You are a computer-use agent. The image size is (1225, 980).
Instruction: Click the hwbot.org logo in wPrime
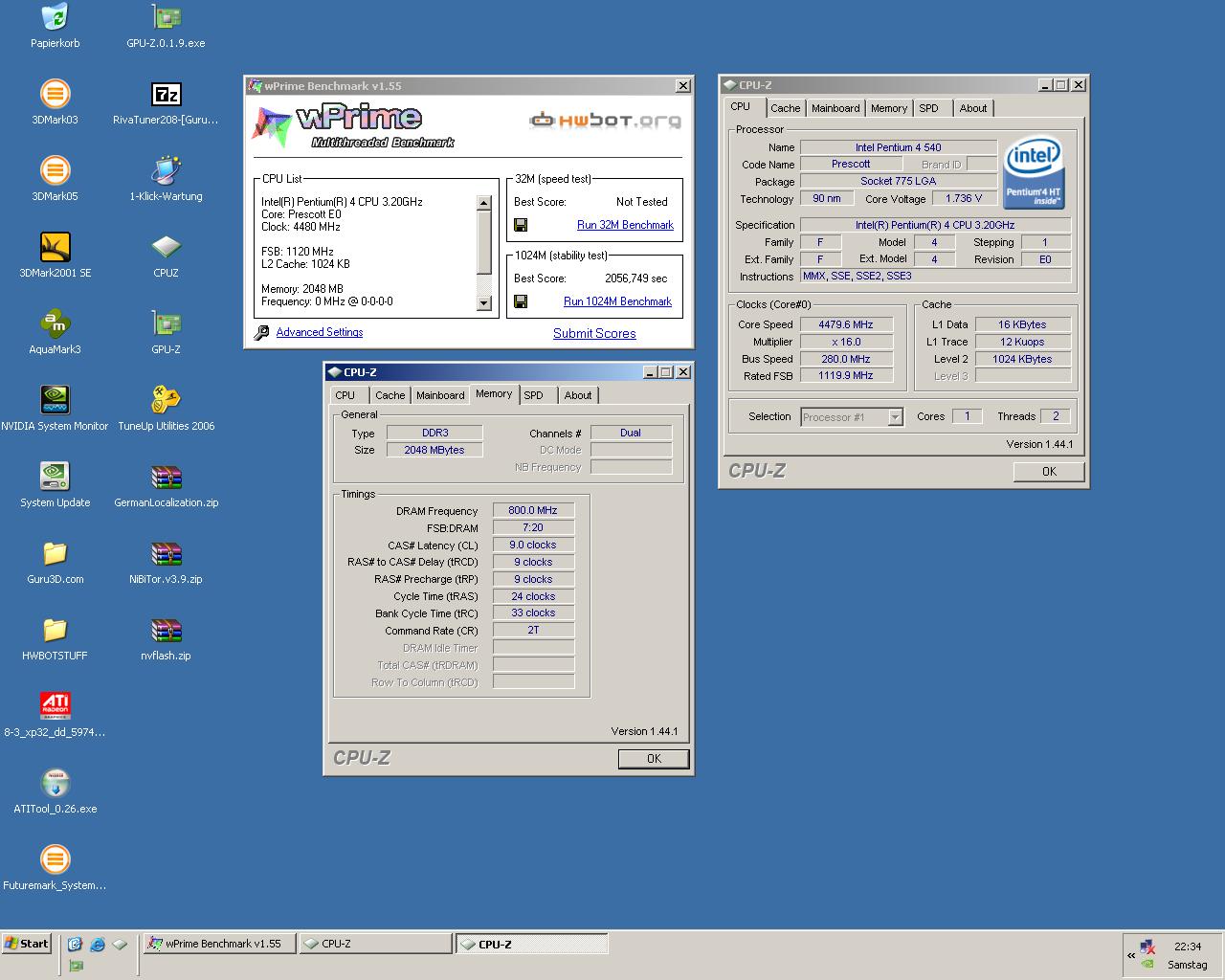(x=606, y=120)
